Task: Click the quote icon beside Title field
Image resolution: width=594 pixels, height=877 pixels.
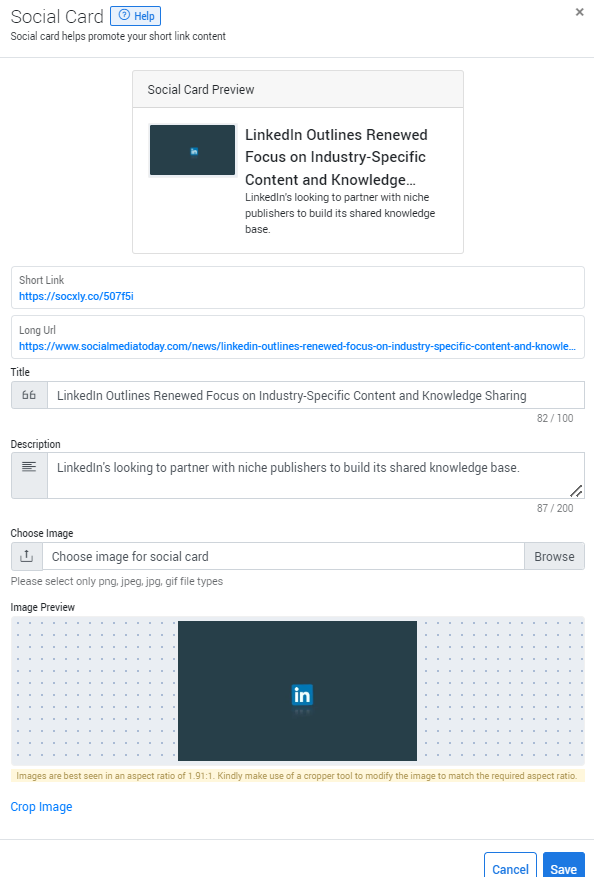Action: (x=29, y=395)
